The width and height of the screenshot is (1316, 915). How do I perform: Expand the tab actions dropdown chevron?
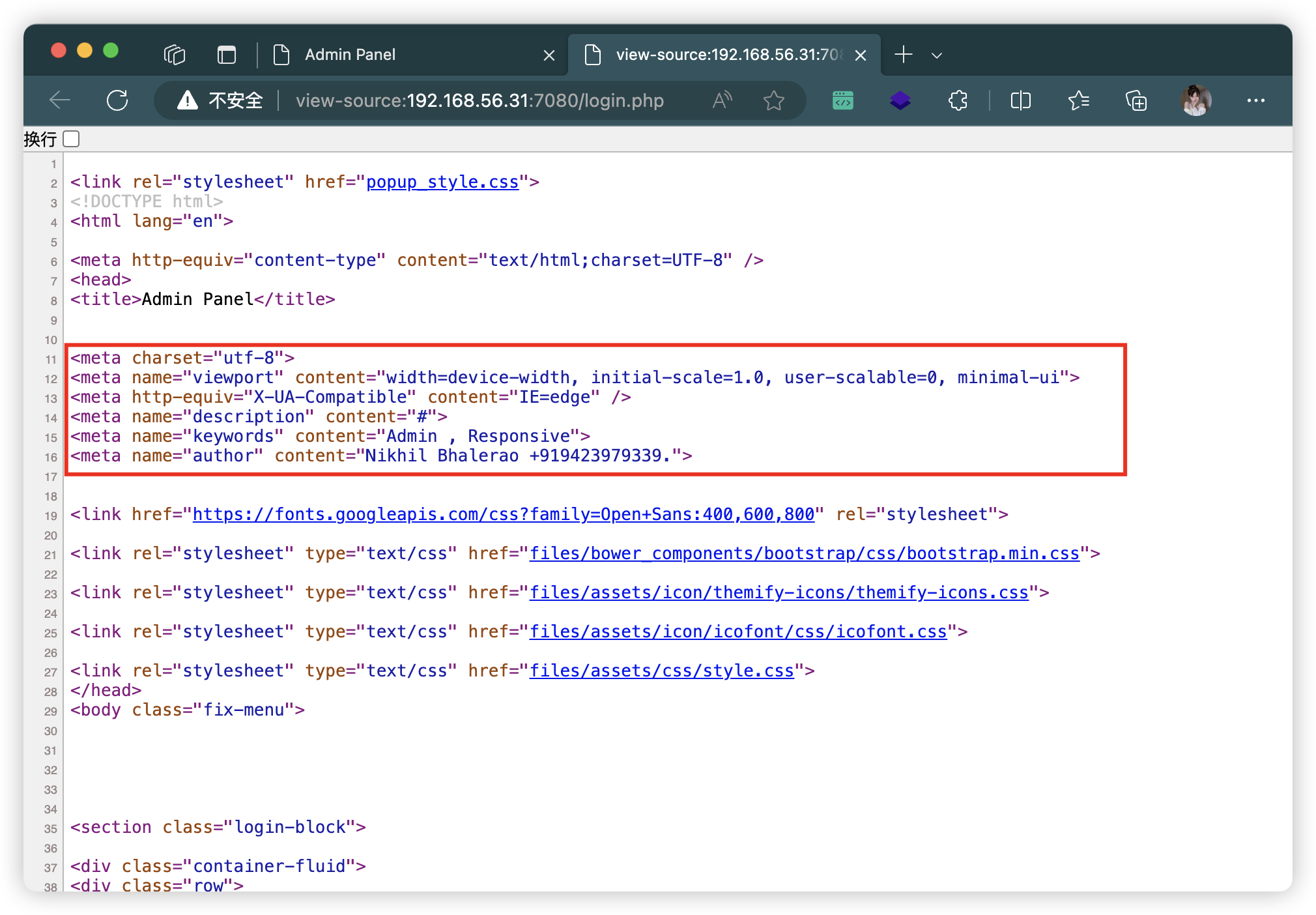[937, 55]
